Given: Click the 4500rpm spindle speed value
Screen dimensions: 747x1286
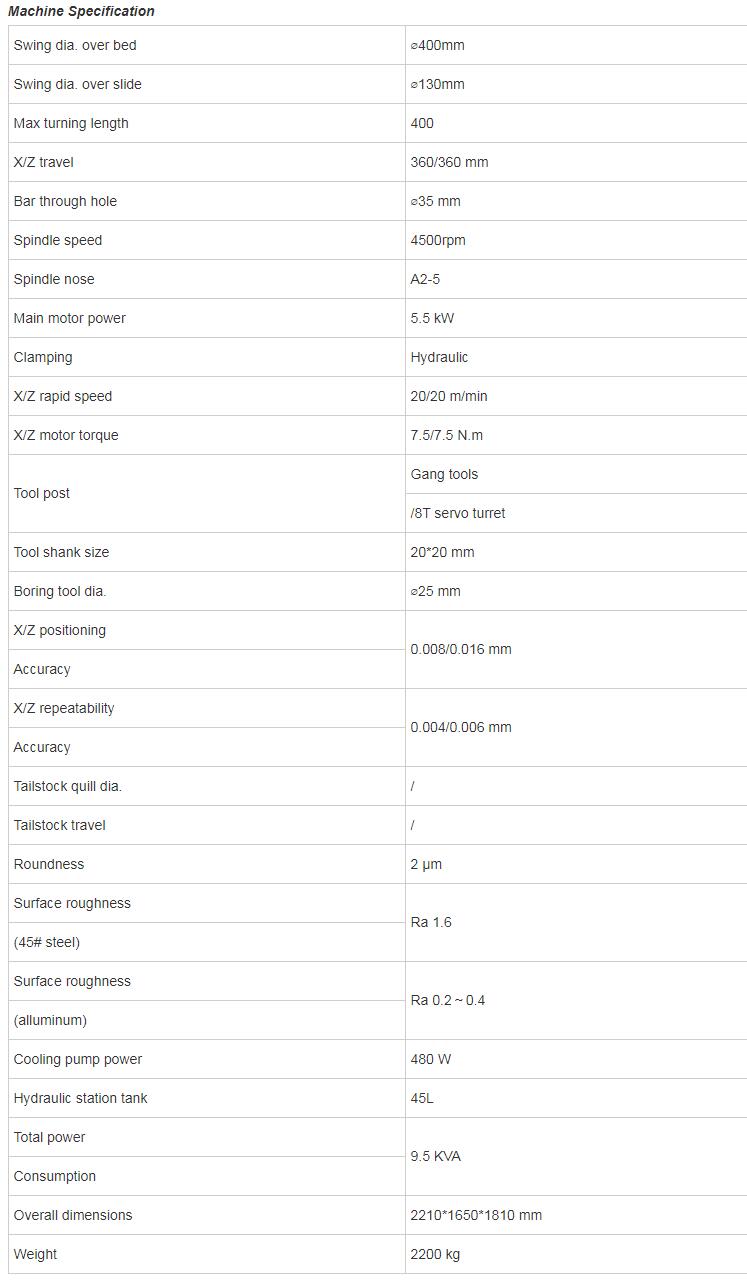Looking at the screenshot, I should click(438, 240).
